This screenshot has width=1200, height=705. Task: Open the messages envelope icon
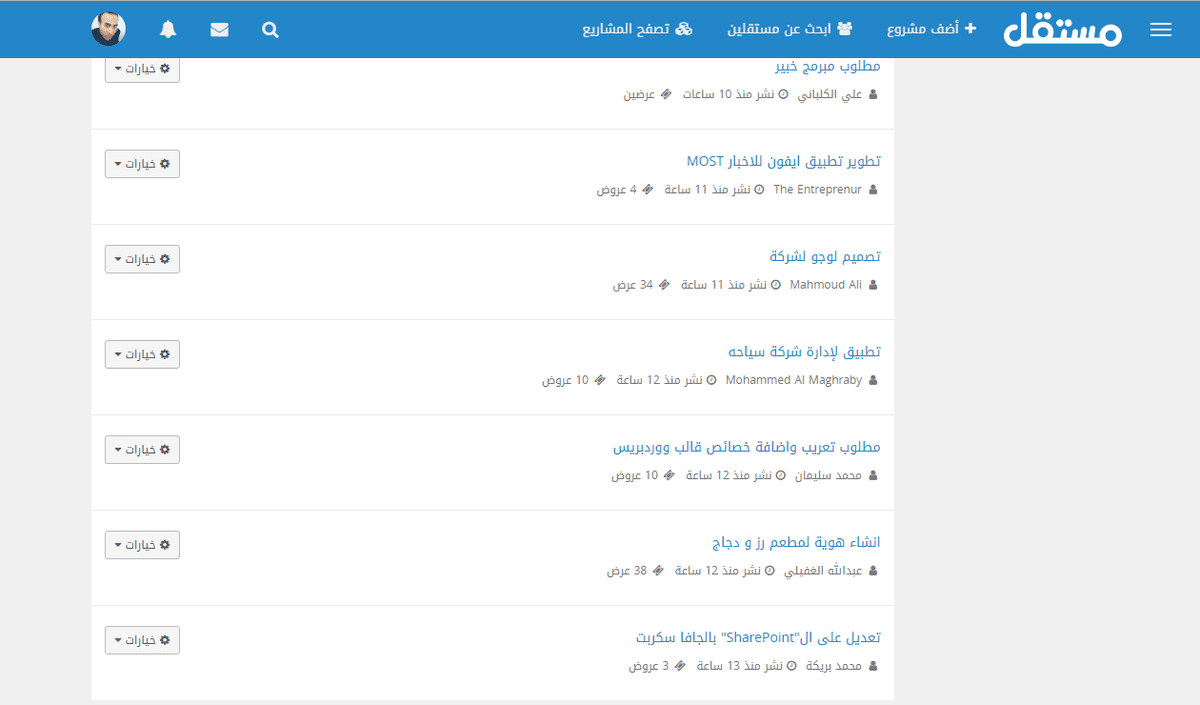pos(219,30)
